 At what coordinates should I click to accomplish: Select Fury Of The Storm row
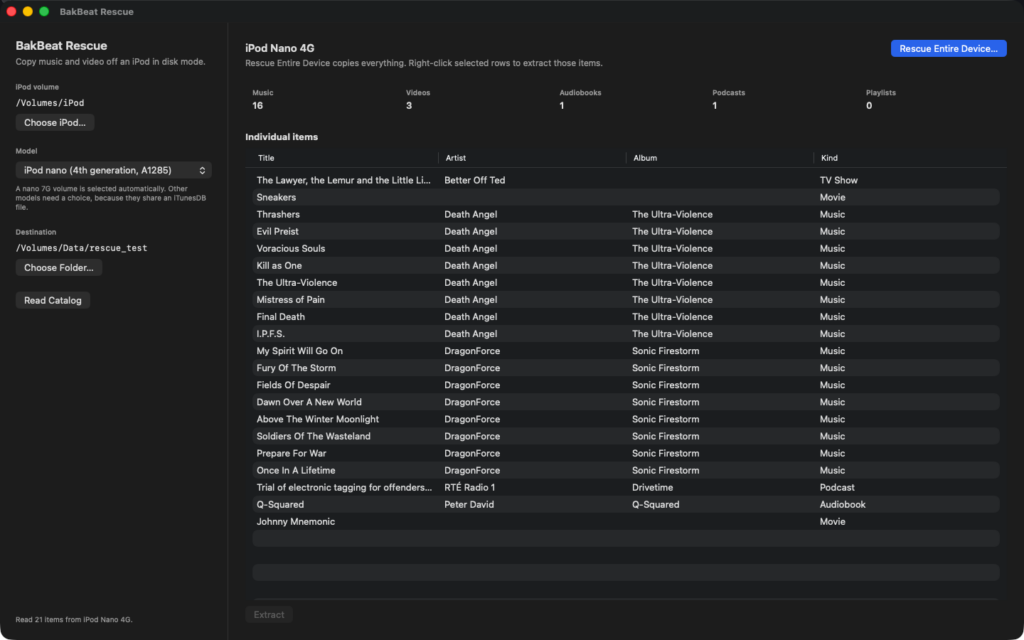point(626,368)
